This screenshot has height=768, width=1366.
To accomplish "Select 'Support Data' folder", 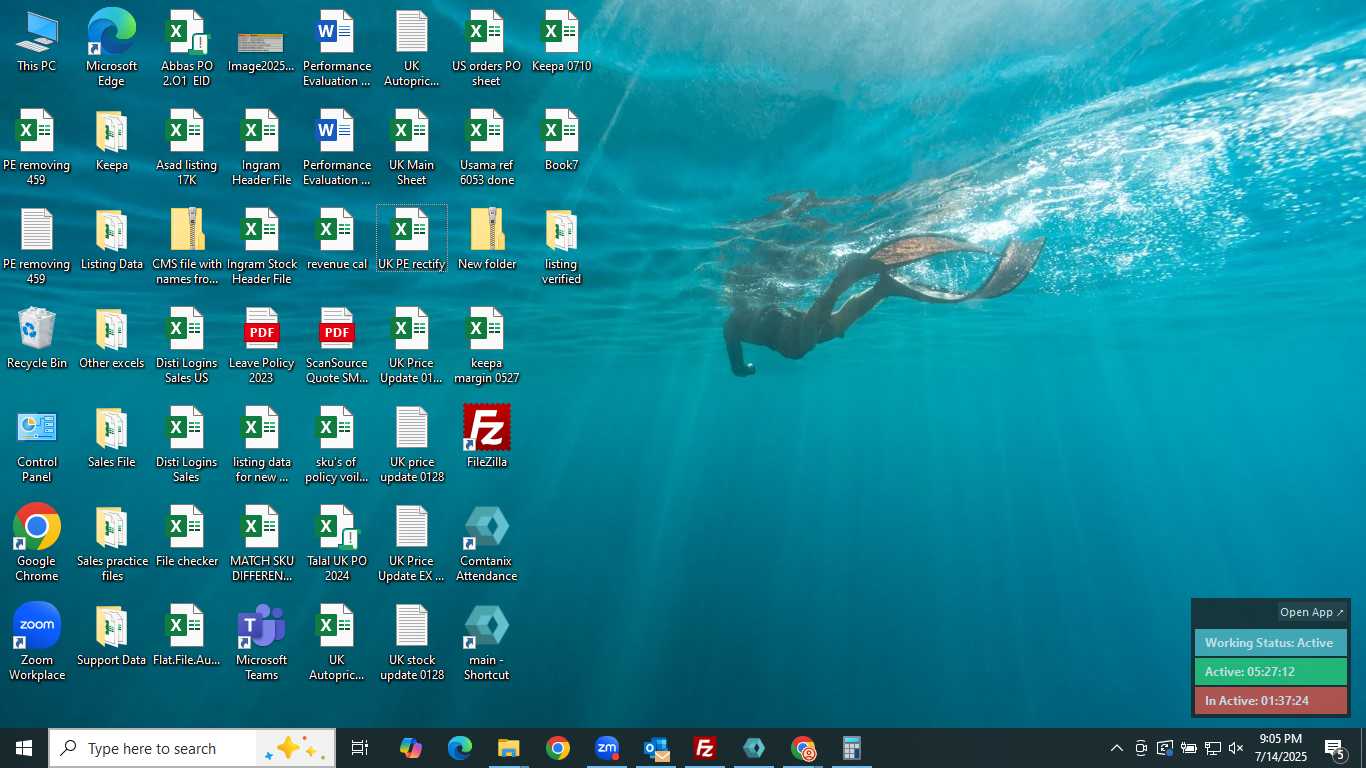I will tap(112, 636).
